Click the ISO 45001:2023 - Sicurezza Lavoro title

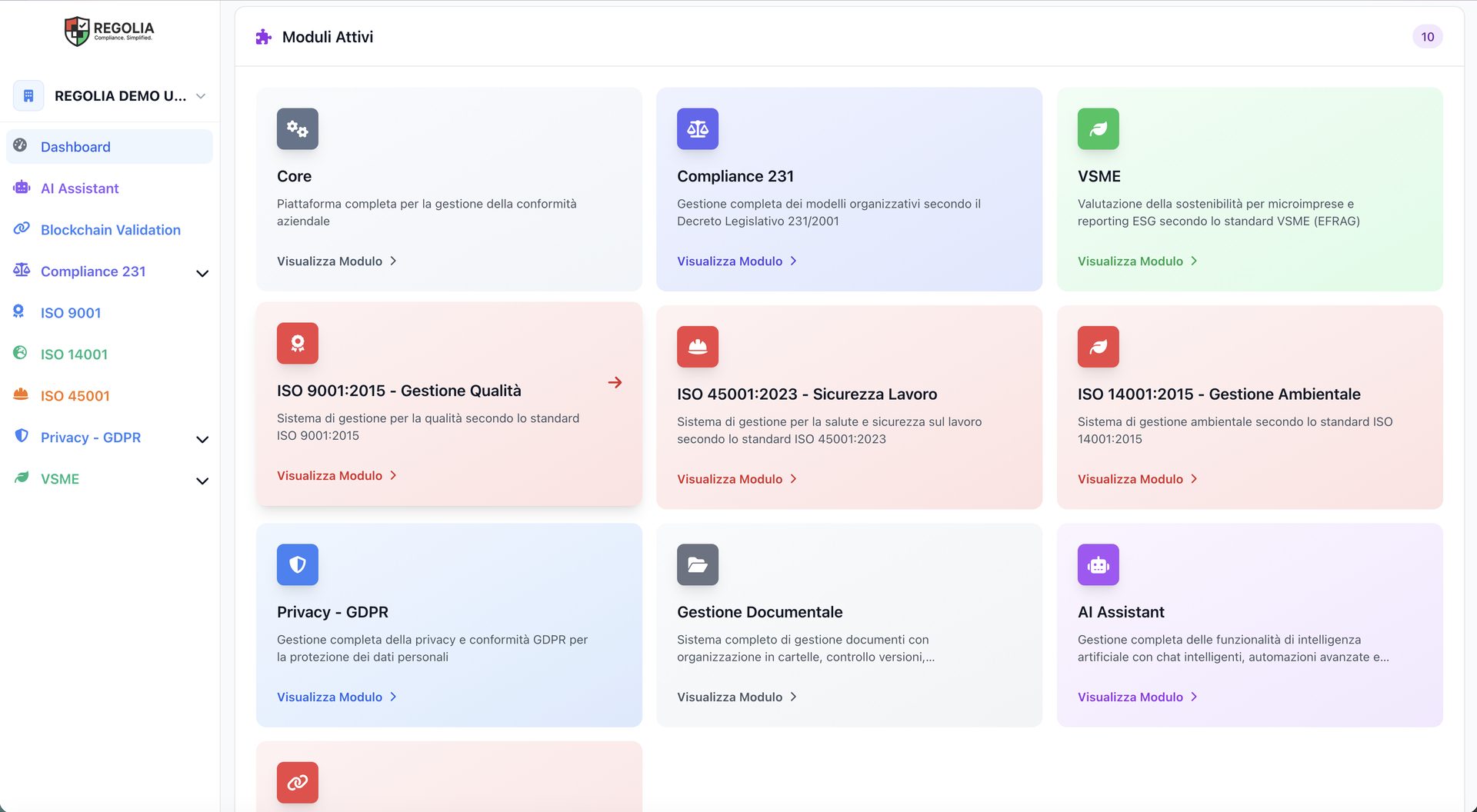coord(807,394)
